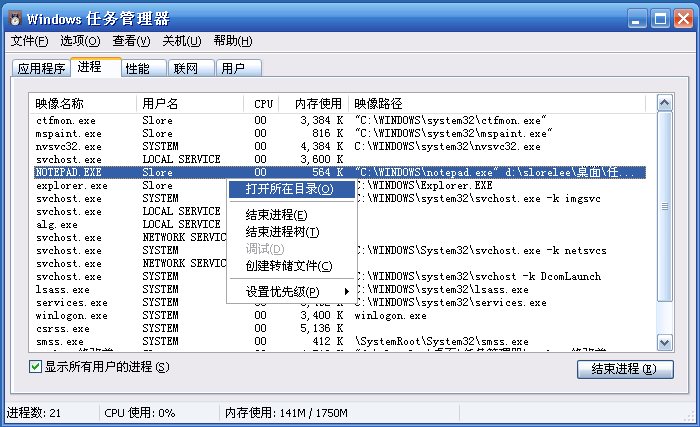Select the smss.exe process row
This screenshot has height=427, width=700.
pyautogui.click(x=340, y=342)
